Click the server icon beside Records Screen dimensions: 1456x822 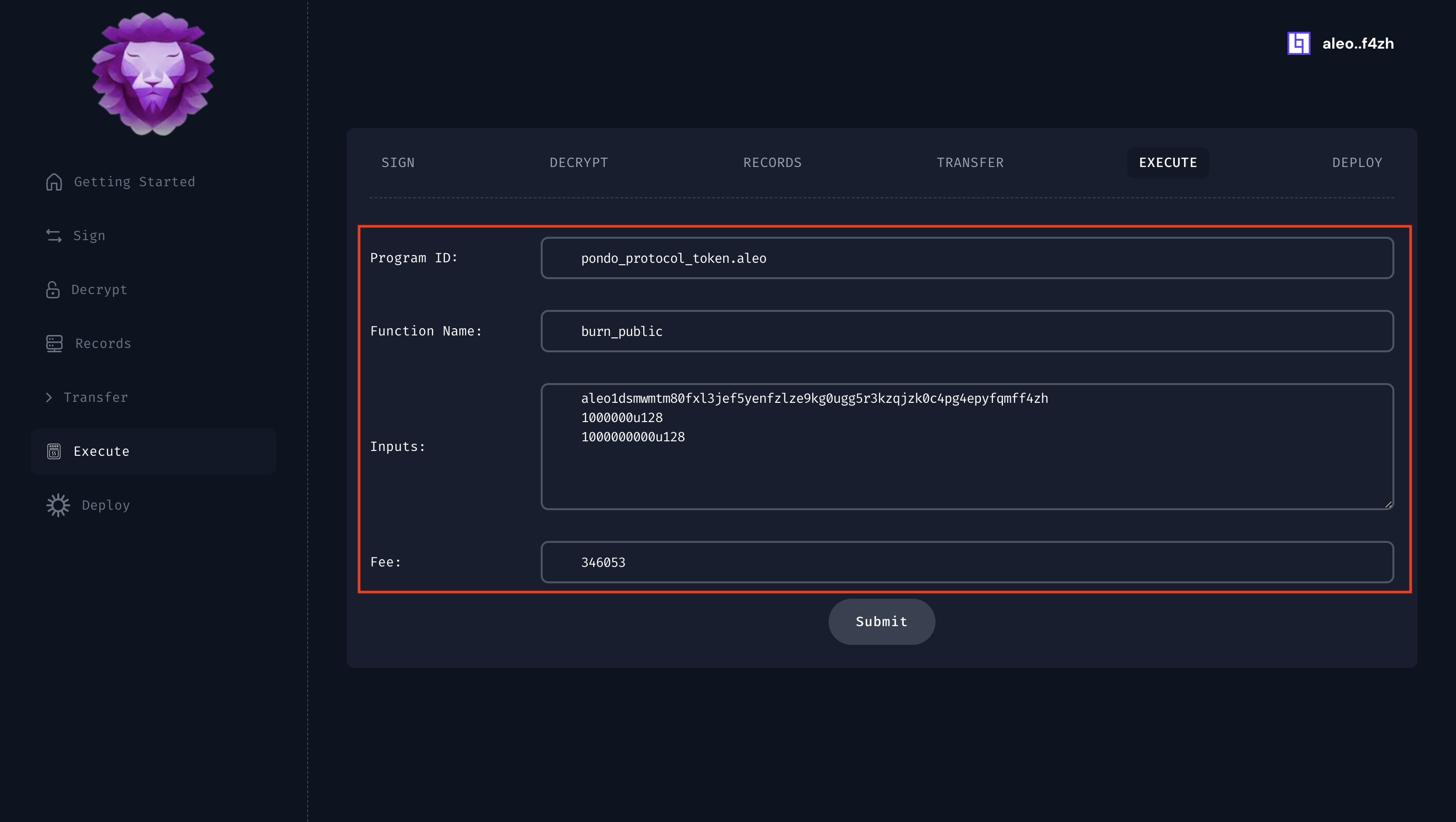tap(54, 344)
